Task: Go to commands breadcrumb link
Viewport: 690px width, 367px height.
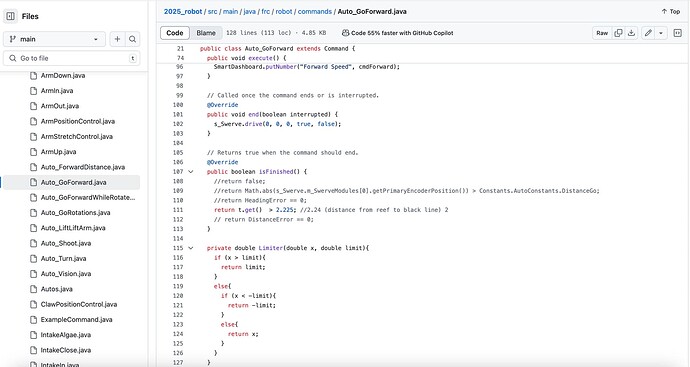Action: [315, 11]
